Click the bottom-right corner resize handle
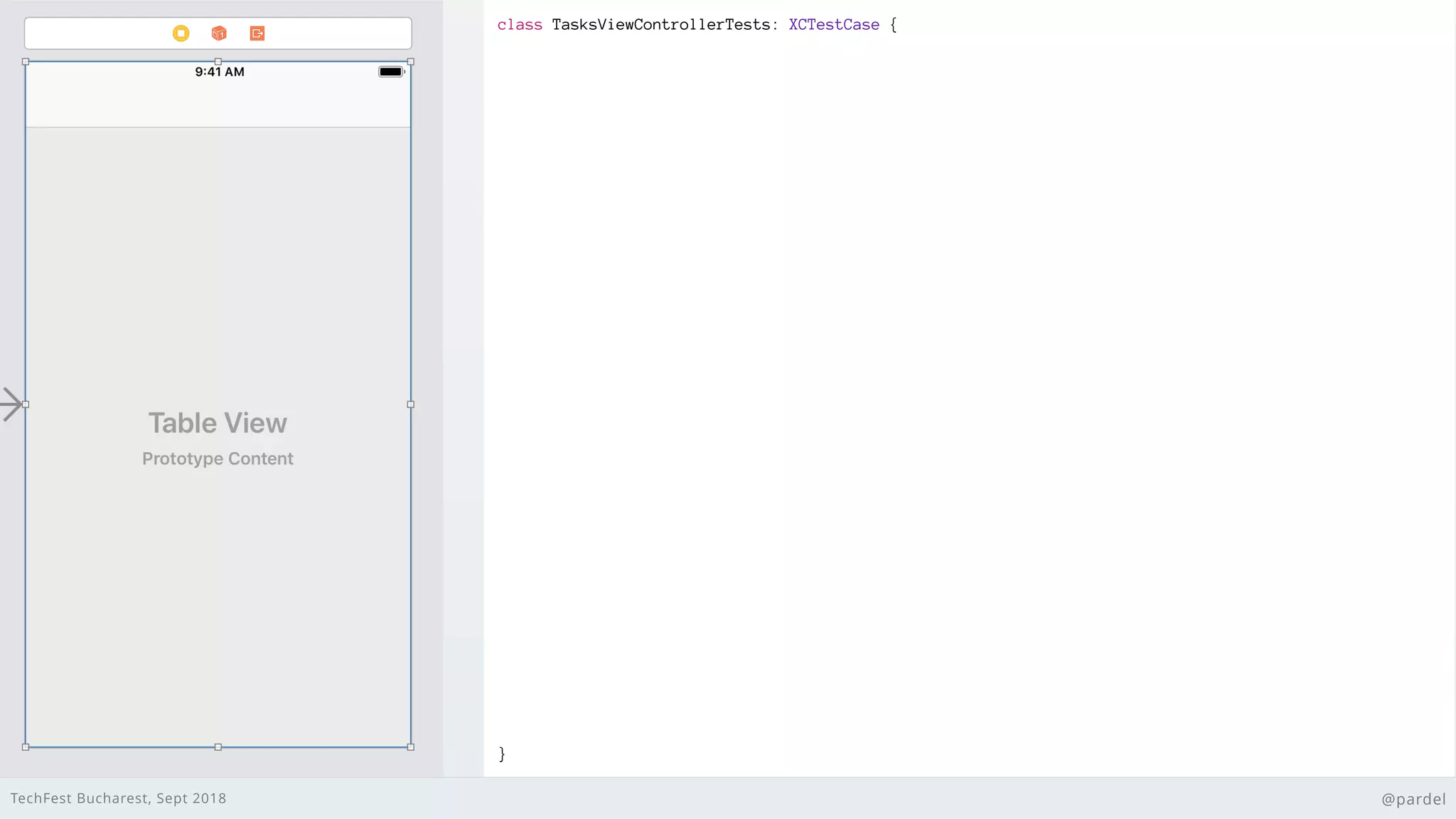The width and height of the screenshot is (1456, 819). (410, 747)
